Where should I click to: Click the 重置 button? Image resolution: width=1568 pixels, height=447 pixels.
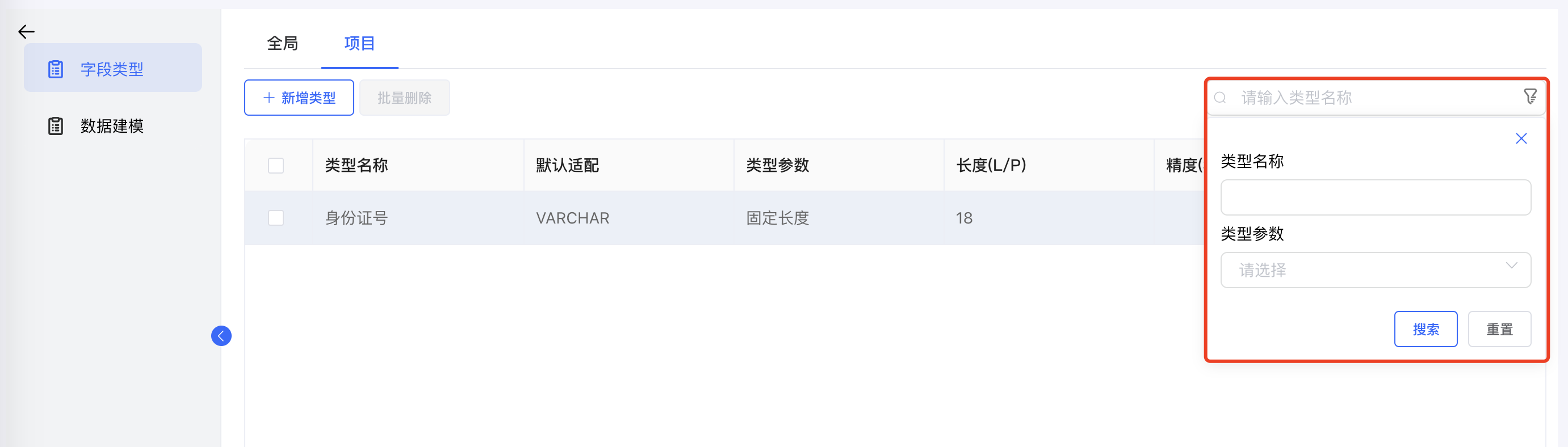pos(1499,330)
